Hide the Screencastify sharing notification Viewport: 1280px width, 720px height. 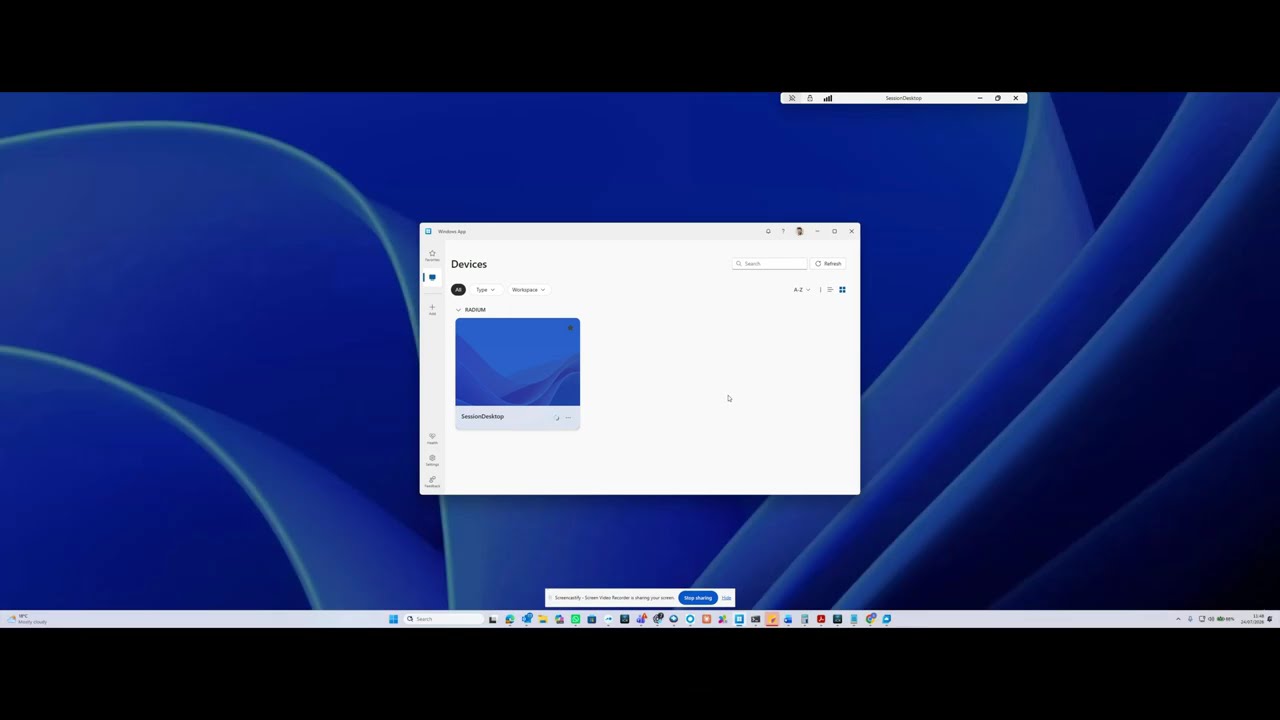[726, 598]
